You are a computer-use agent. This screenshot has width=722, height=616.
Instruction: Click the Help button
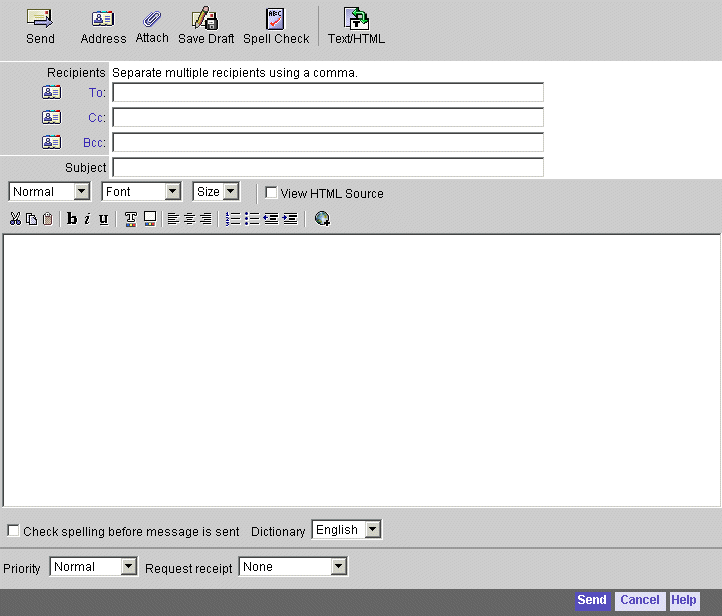[684, 600]
